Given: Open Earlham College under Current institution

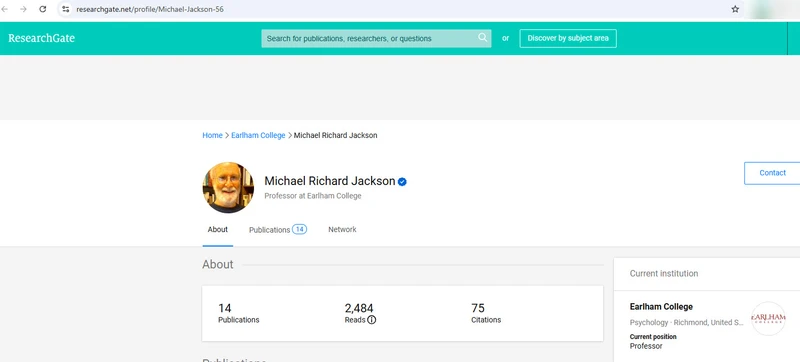Looking at the screenshot, I should coord(661,306).
